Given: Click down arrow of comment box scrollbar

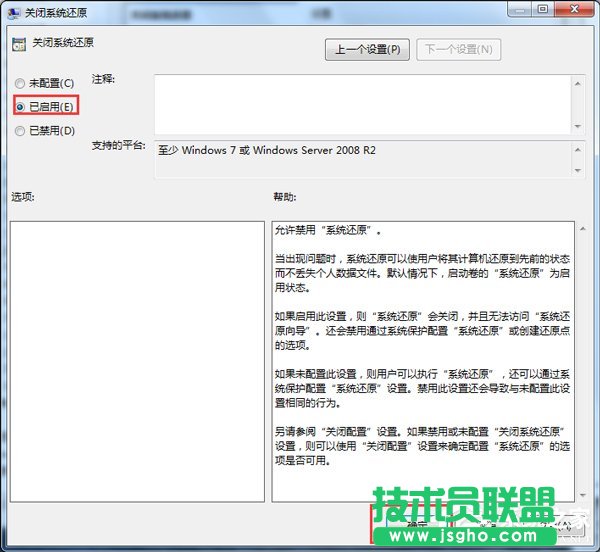Looking at the screenshot, I should point(578,126).
